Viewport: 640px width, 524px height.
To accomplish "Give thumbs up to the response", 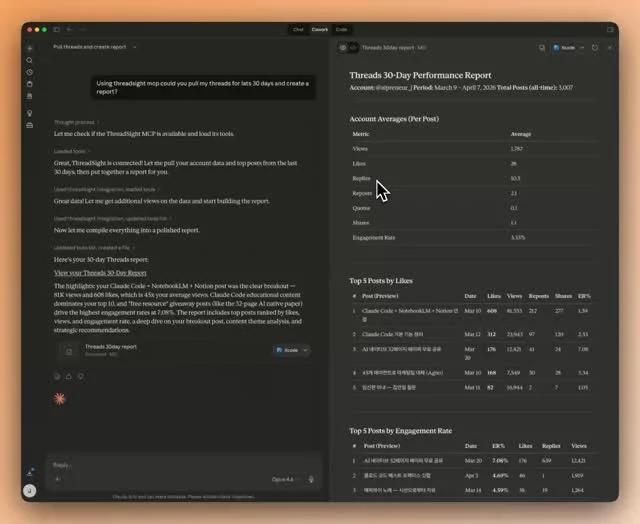I will coord(69,376).
